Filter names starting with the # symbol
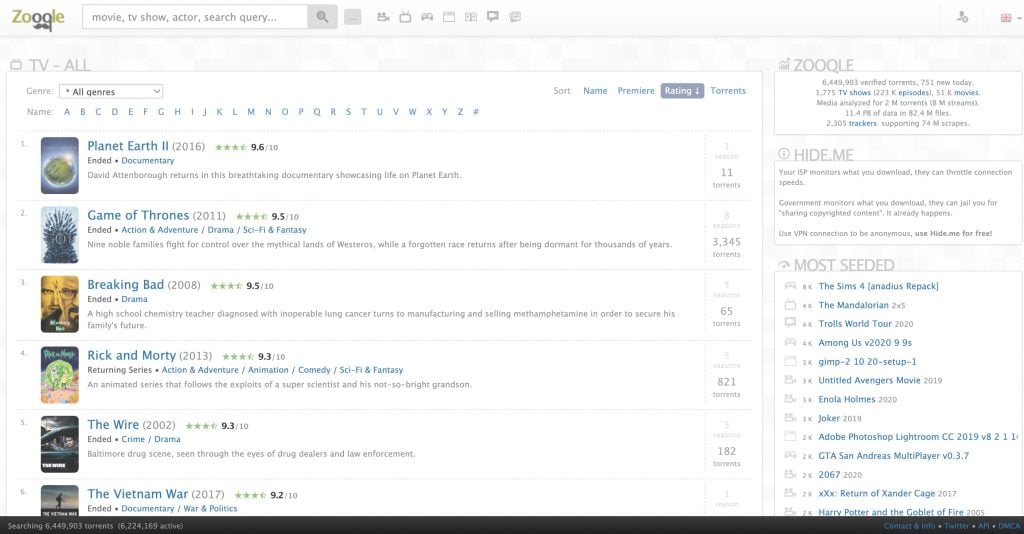The height and width of the screenshot is (534, 1024). [x=475, y=112]
